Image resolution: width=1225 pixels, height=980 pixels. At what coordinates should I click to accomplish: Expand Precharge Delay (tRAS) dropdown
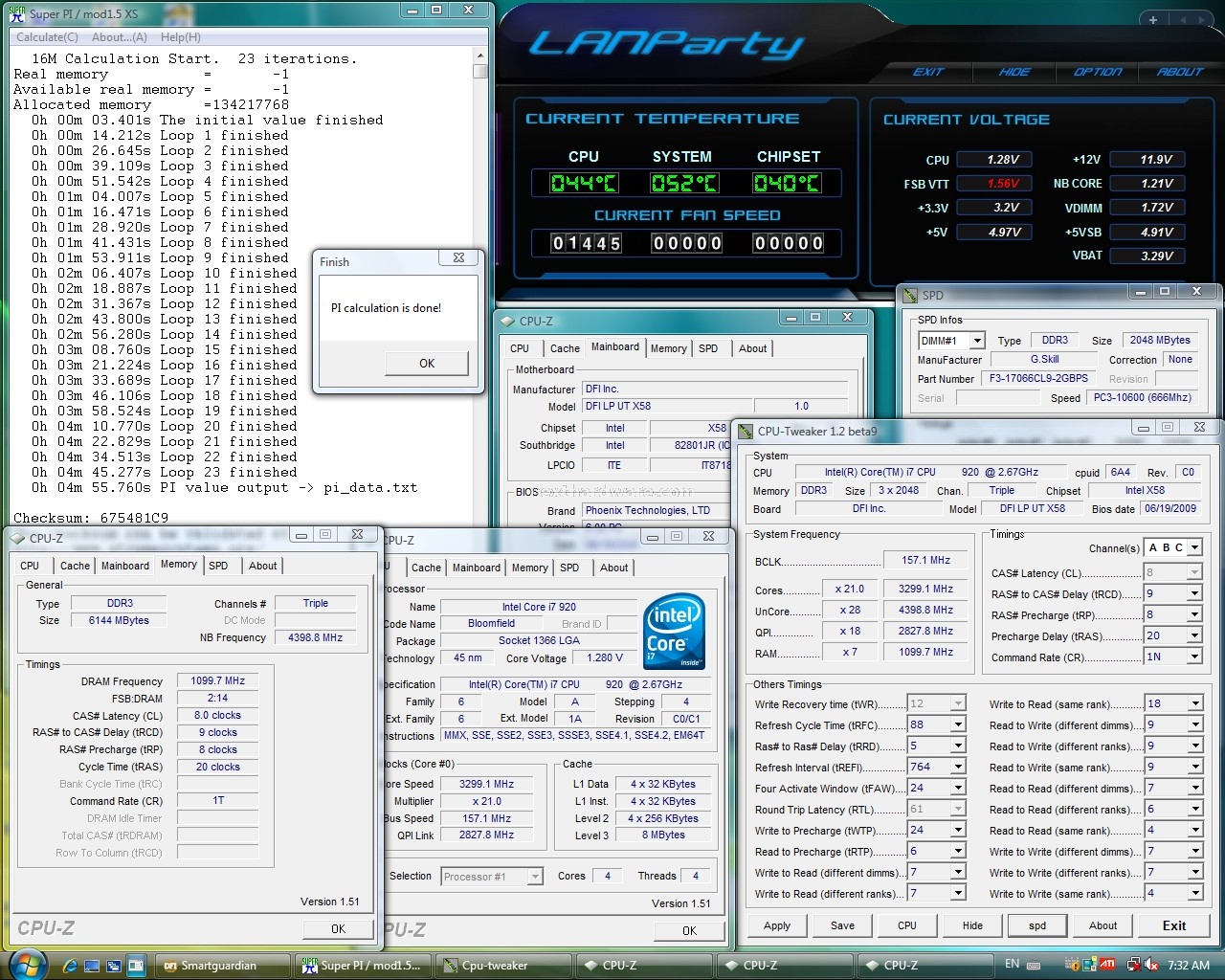coord(1194,636)
